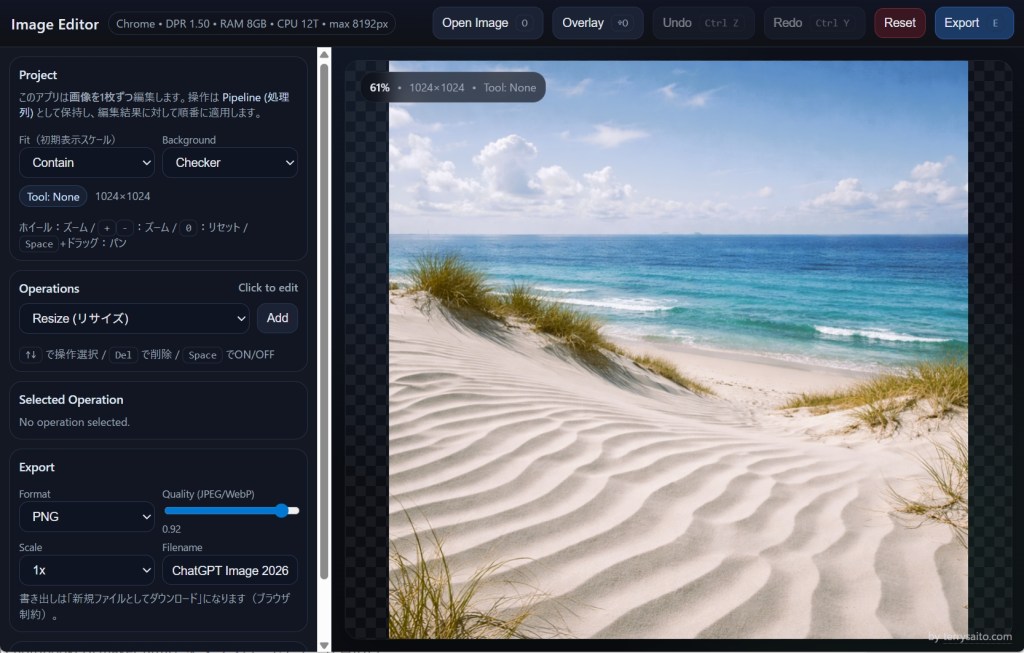Open the Overlay image option
This screenshot has height=653, width=1024.
tap(597, 23)
